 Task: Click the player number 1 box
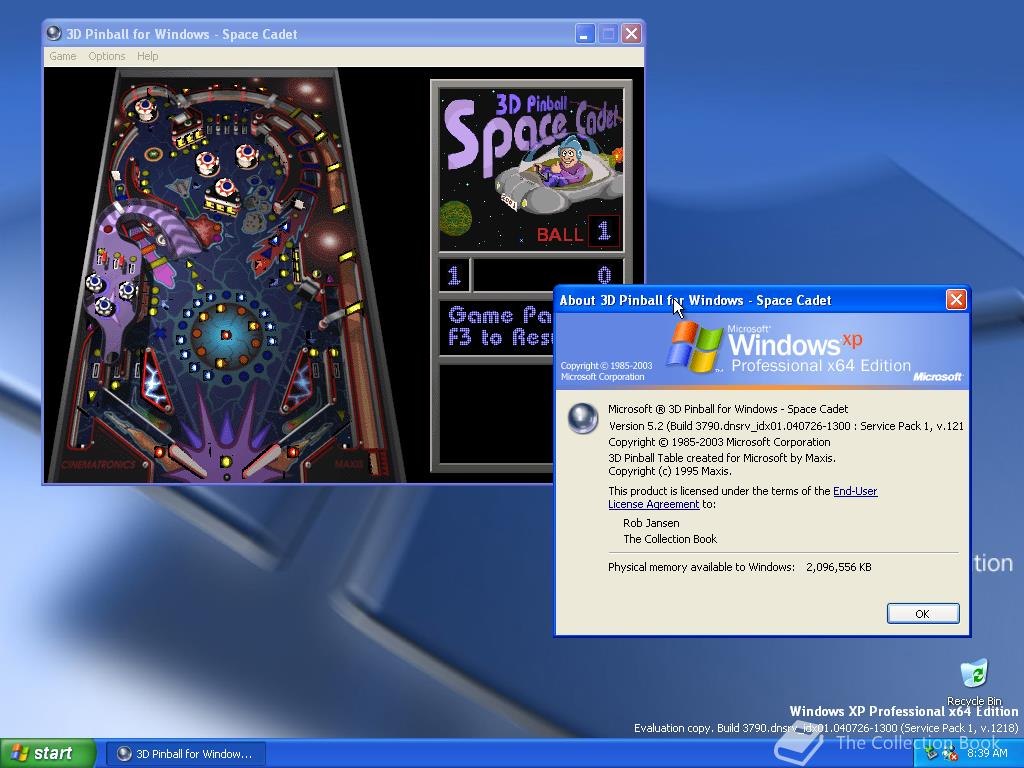pyautogui.click(x=454, y=275)
